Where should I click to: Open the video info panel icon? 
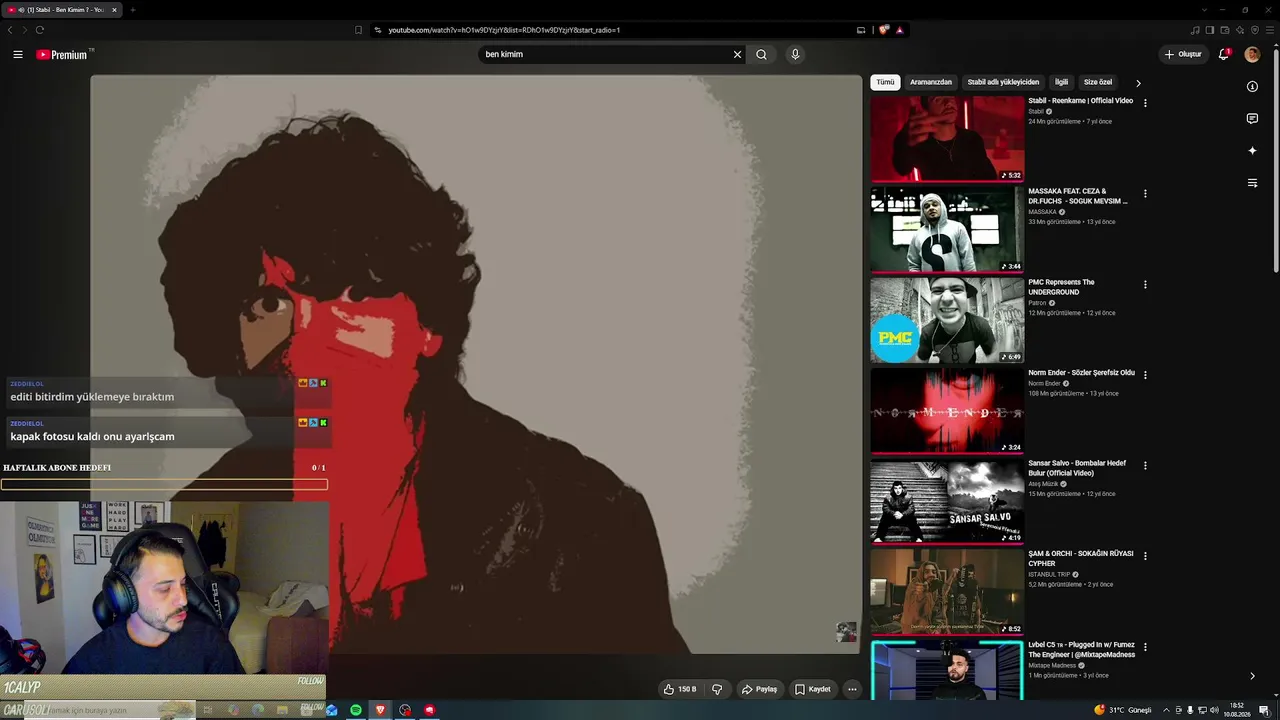click(1252, 87)
